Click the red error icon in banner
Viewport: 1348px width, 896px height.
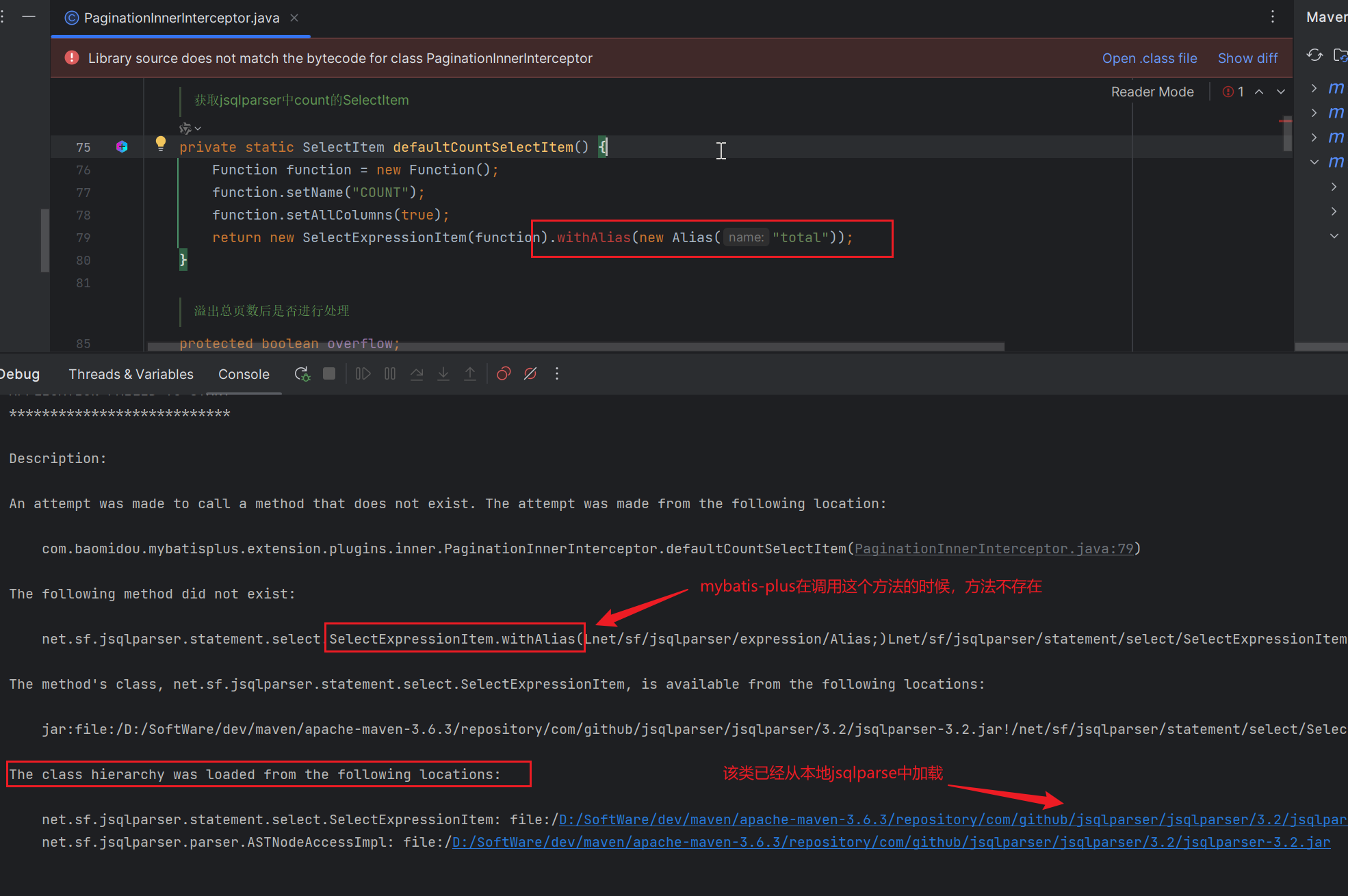(x=72, y=57)
